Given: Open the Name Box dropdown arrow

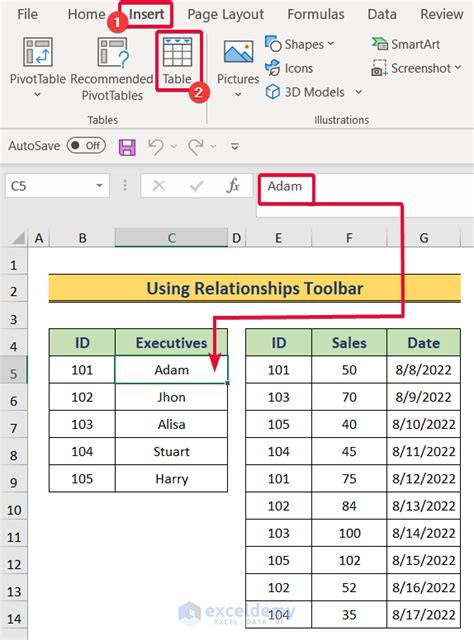Looking at the screenshot, I should click(99, 186).
